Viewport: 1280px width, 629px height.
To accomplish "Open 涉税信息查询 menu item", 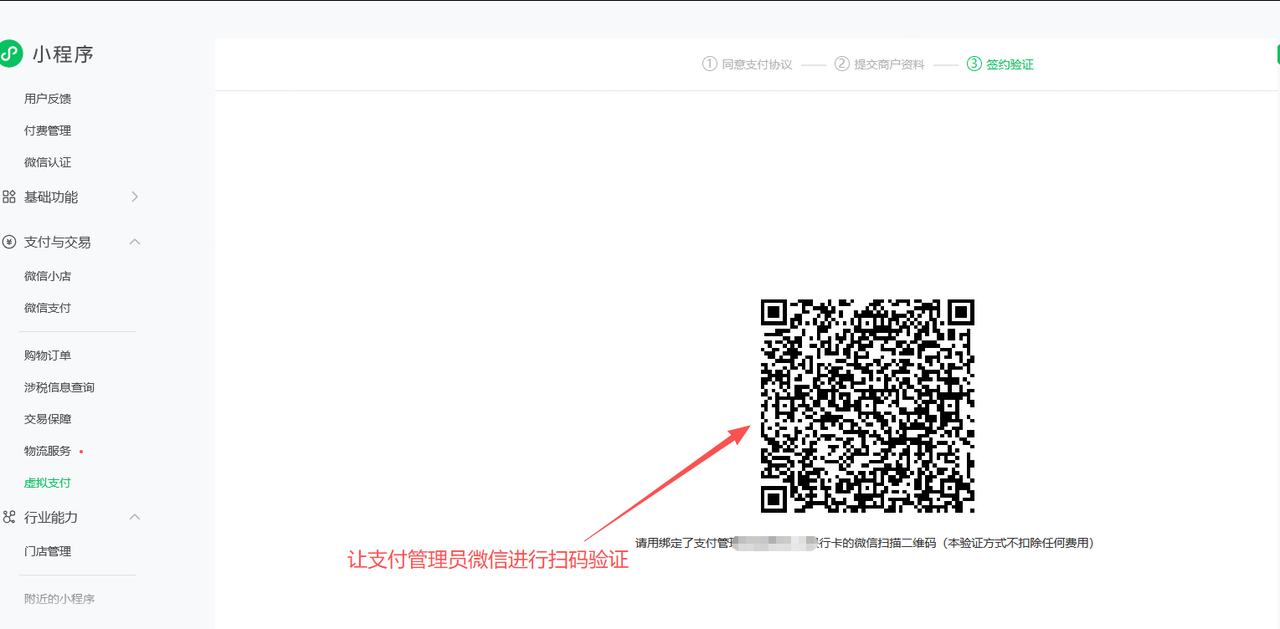I will pyautogui.click(x=59, y=388).
